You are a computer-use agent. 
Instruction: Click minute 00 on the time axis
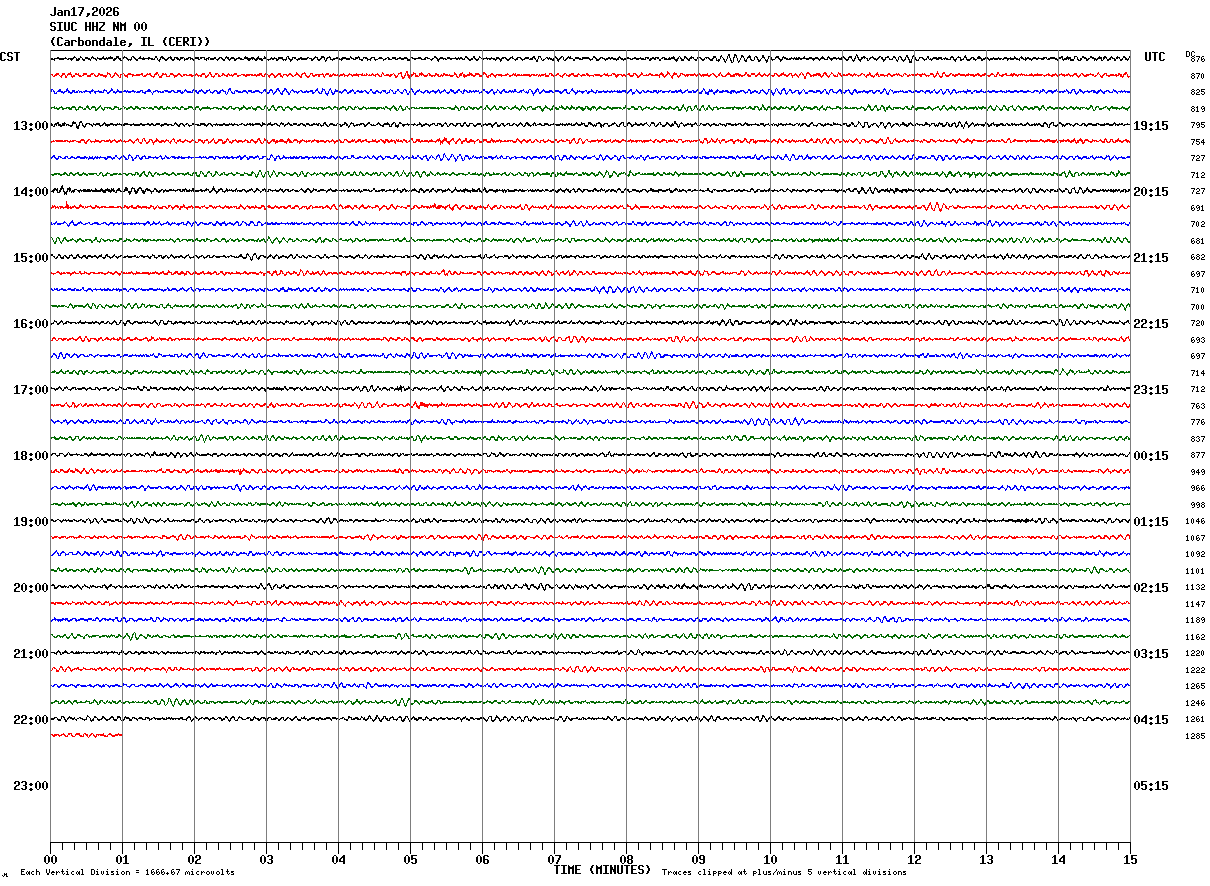point(50,859)
